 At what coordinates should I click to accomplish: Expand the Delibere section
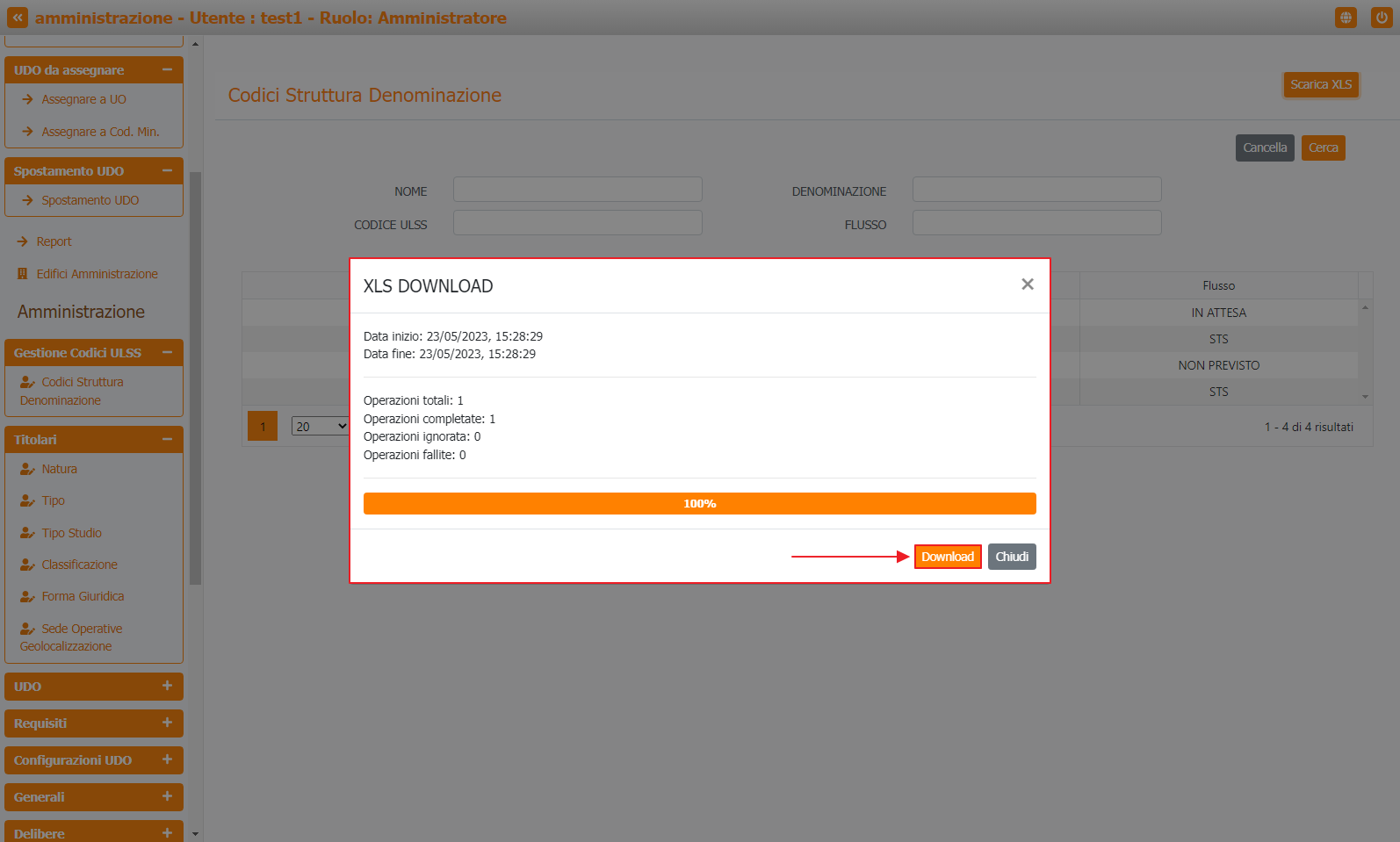[x=167, y=832]
